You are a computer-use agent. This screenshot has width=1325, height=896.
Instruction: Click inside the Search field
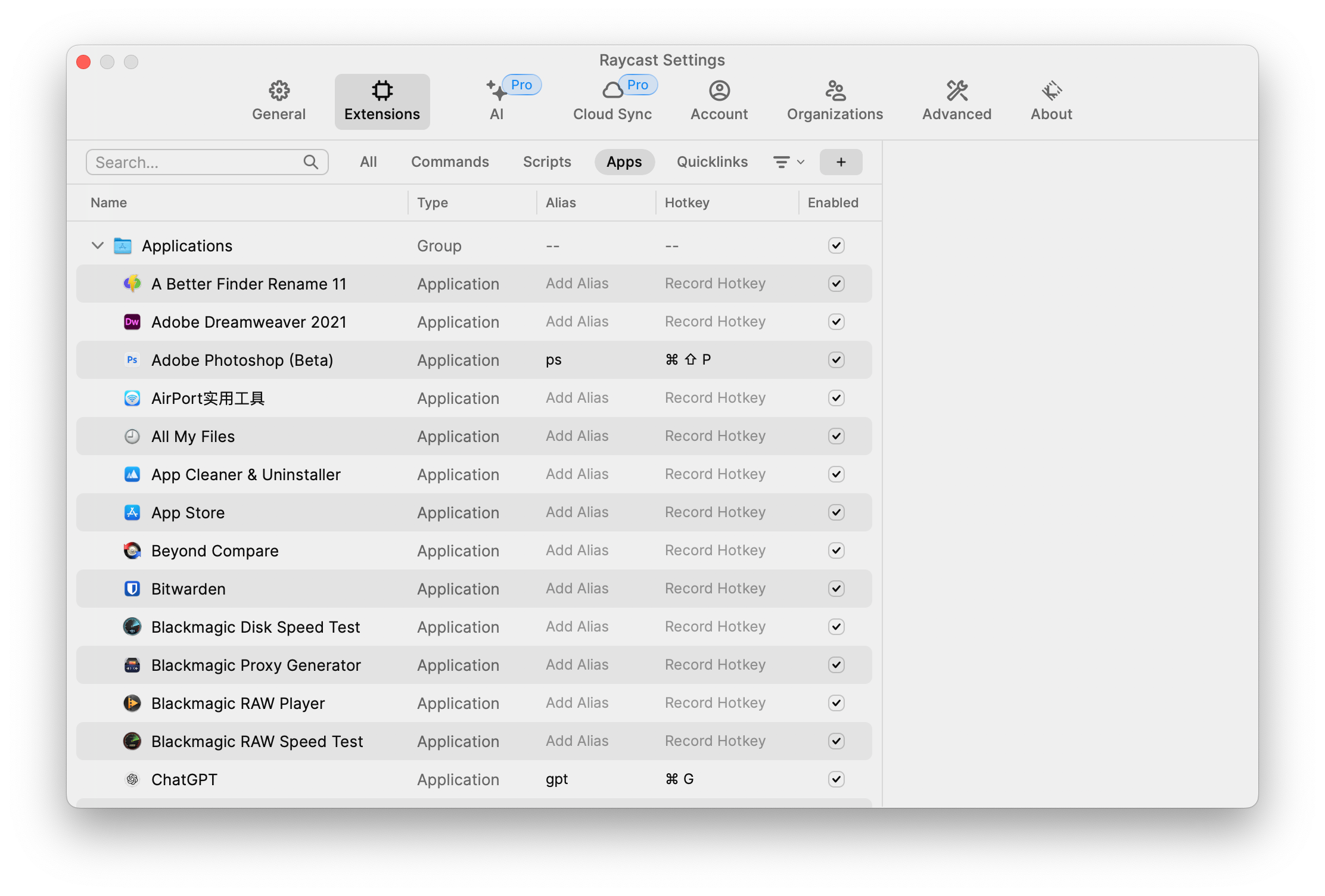(x=207, y=162)
